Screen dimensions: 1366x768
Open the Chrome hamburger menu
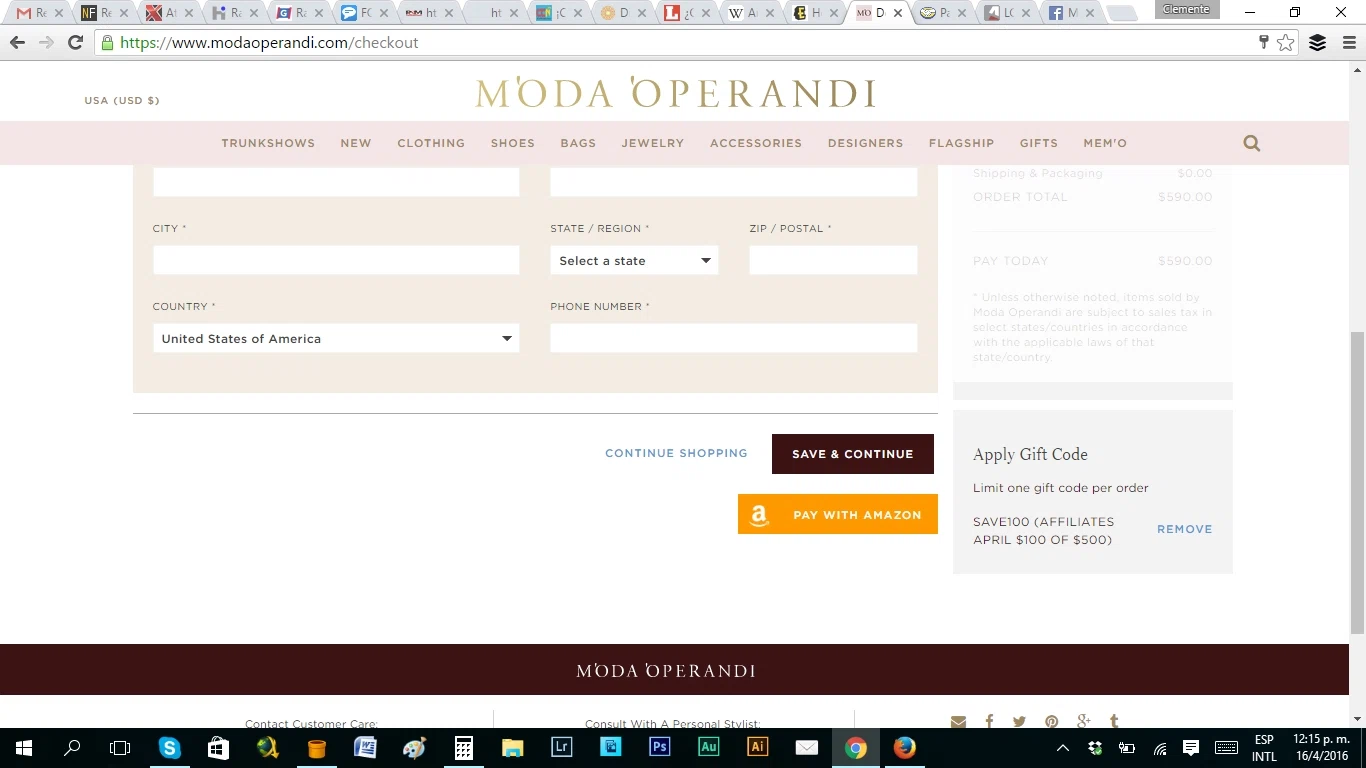pos(1349,43)
